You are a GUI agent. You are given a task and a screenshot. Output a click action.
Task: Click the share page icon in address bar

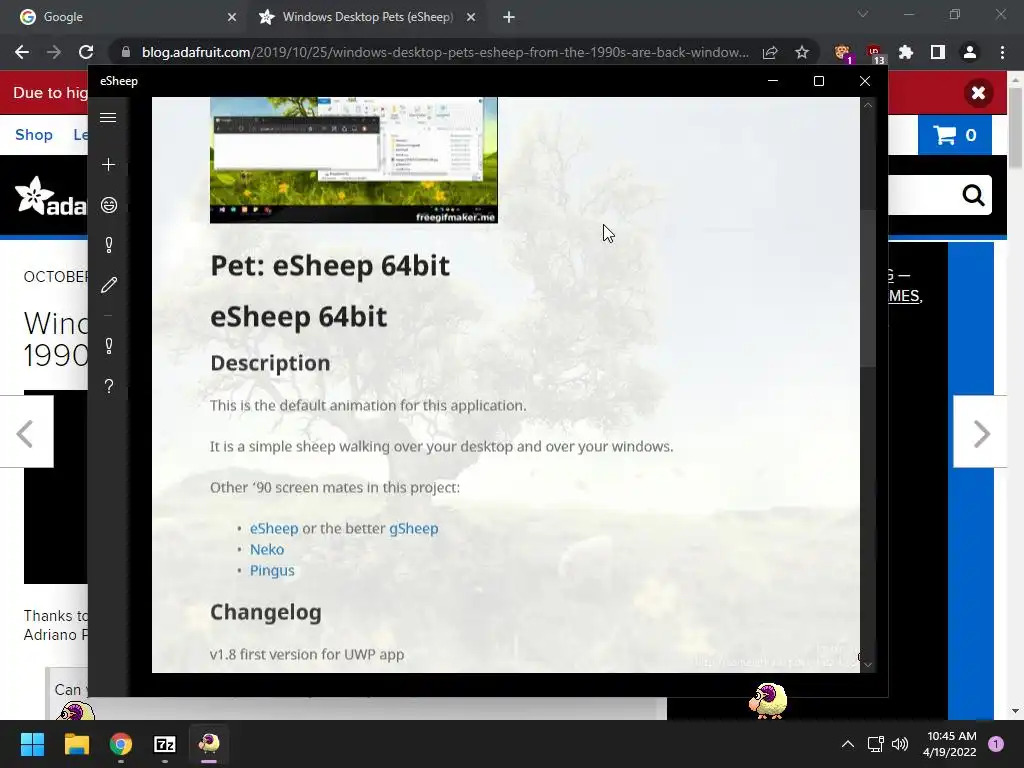point(770,52)
